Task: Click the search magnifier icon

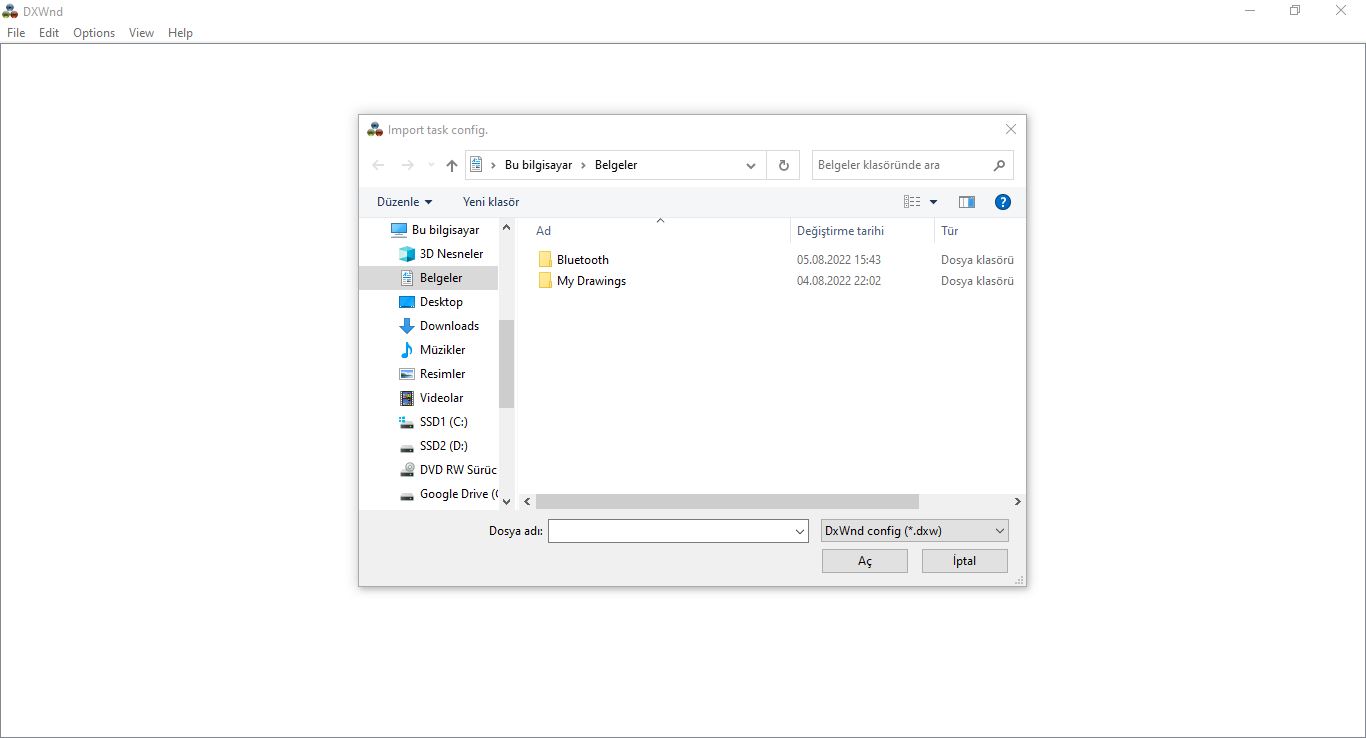Action: pos(999,165)
